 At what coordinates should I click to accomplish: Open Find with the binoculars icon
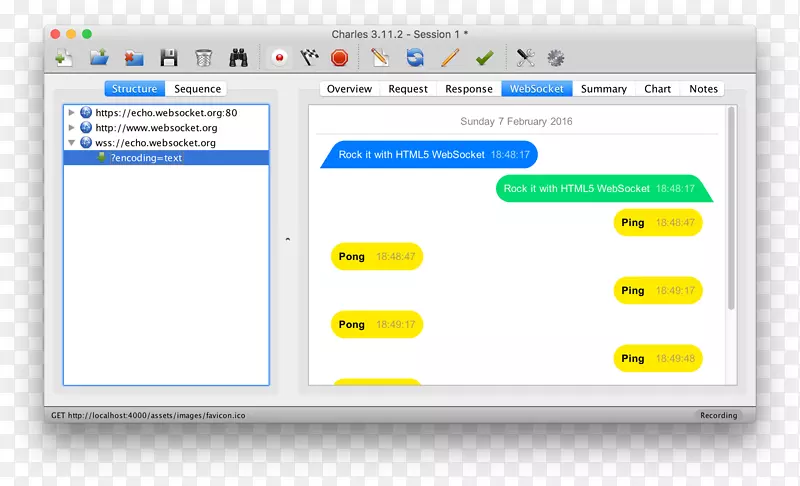pos(238,58)
